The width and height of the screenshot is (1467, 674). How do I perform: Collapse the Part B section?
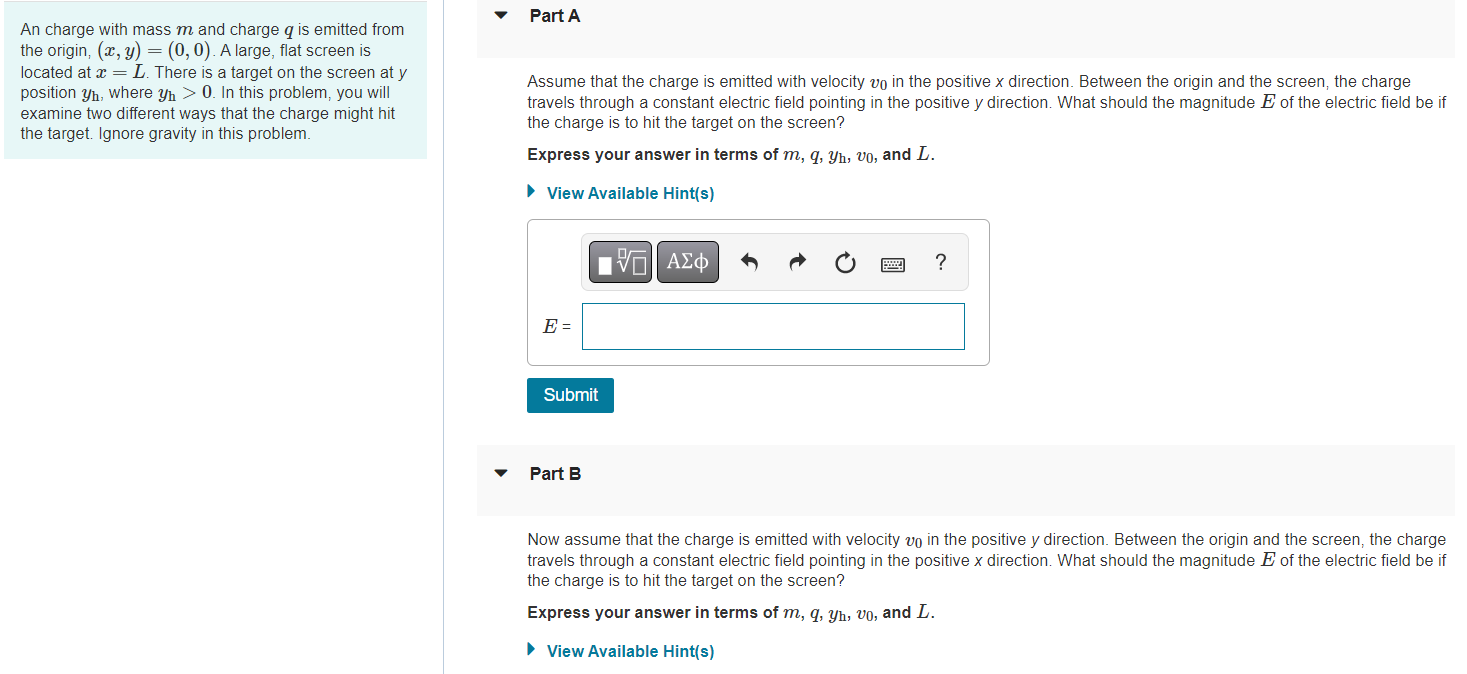(x=500, y=472)
